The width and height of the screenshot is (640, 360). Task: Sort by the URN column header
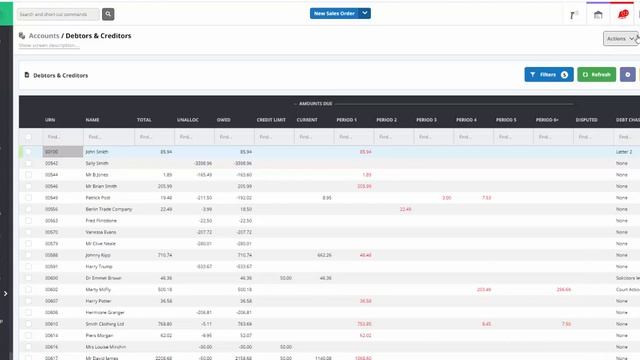50,120
